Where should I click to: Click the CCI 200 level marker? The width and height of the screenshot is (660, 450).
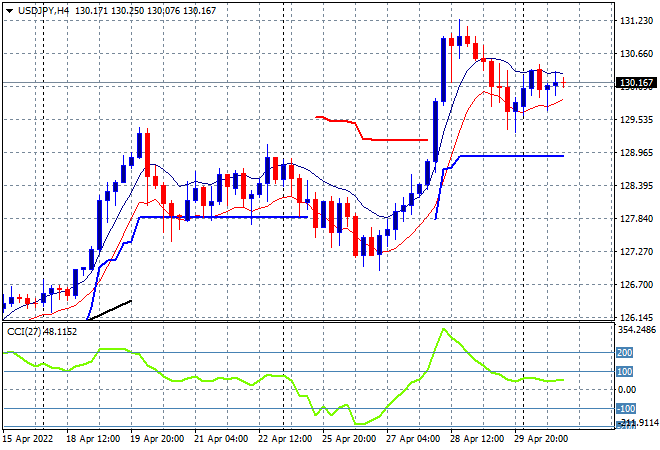[x=625, y=352]
